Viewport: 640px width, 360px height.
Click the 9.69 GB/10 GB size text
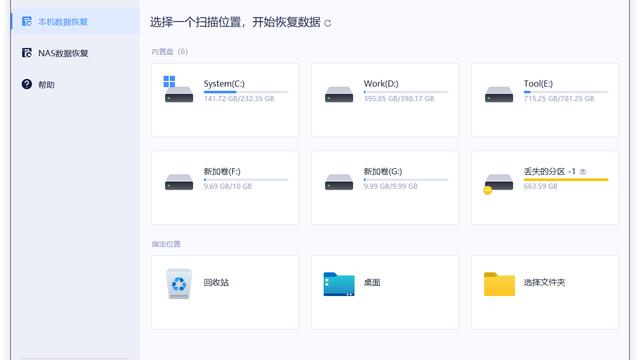pyautogui.click(x=228, y=187)
